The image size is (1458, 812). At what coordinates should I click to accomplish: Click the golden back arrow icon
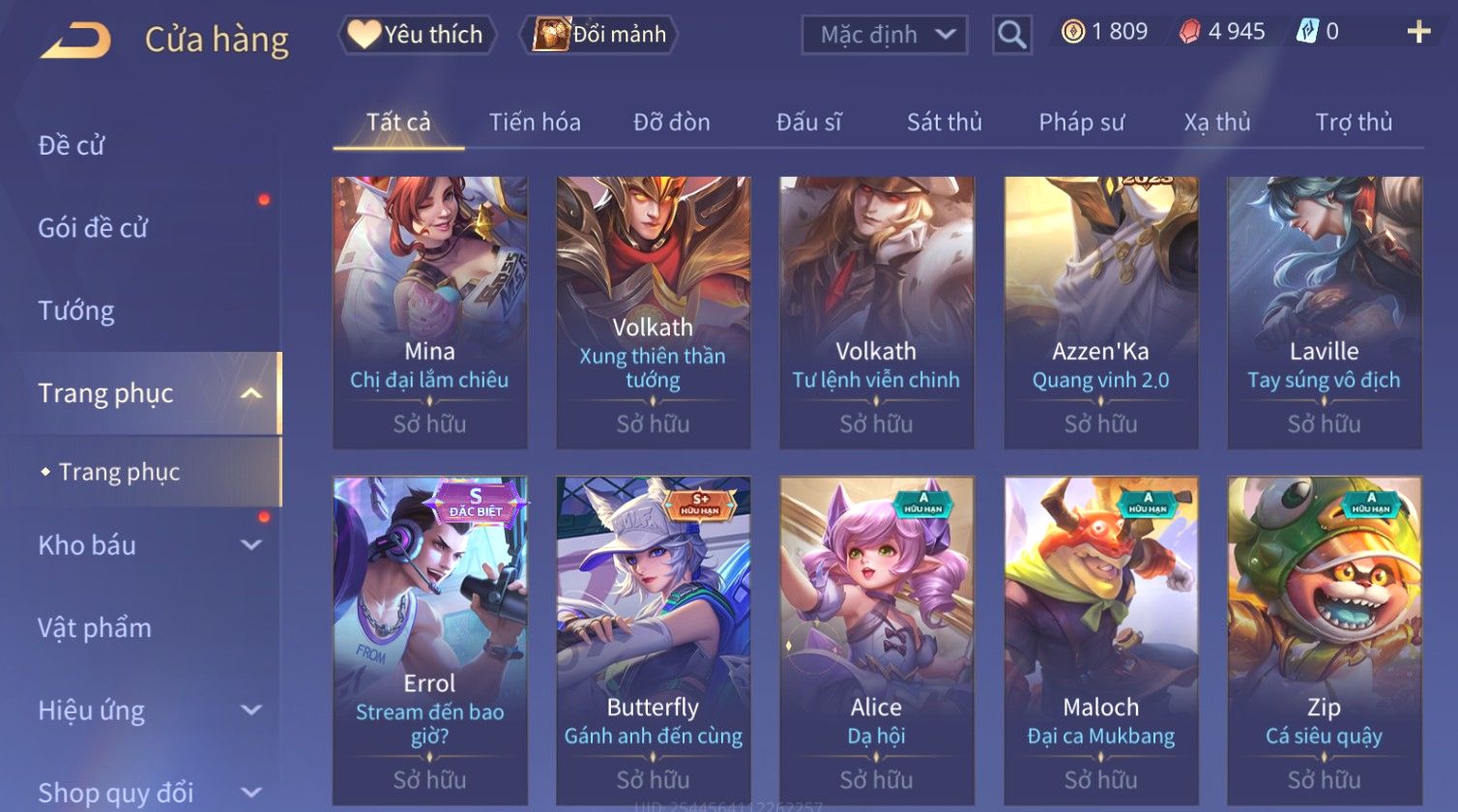click(x=75, y=41)
